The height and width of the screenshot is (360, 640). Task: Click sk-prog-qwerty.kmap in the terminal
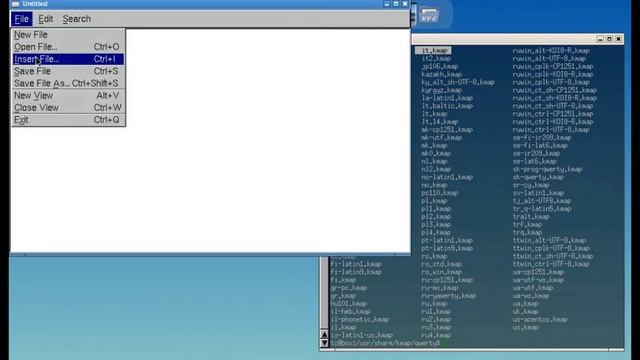click(547, 169)
